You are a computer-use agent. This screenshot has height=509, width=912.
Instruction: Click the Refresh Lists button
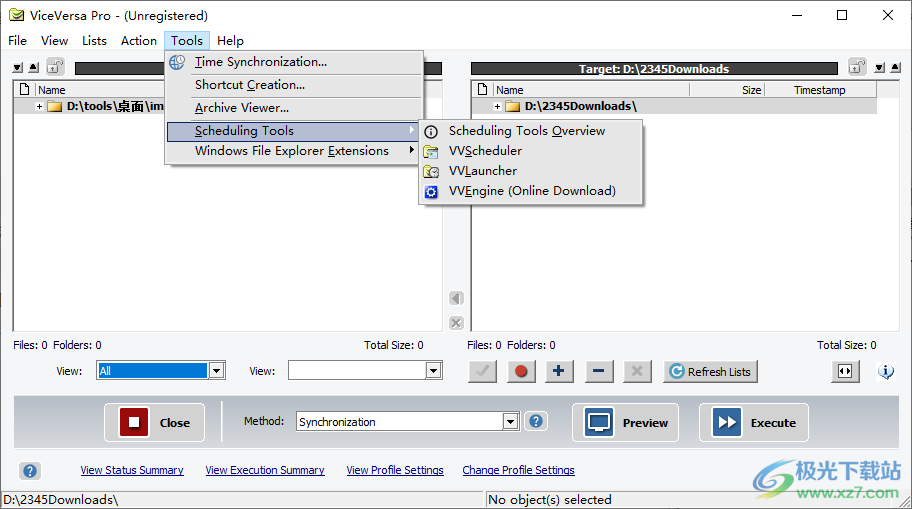pyautogui.click(x=710, y=371)
